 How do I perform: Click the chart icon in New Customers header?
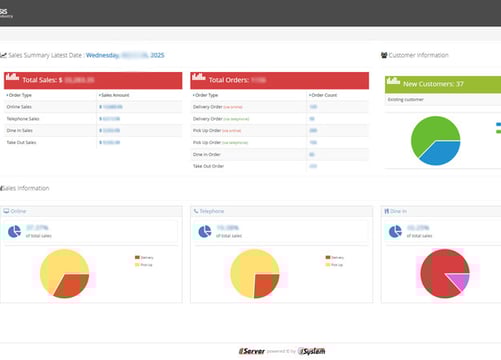[393, 80]
